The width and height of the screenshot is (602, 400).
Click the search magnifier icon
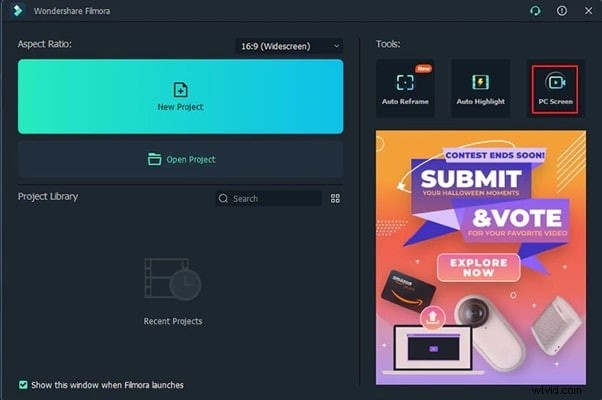click(x=223, y=198)
